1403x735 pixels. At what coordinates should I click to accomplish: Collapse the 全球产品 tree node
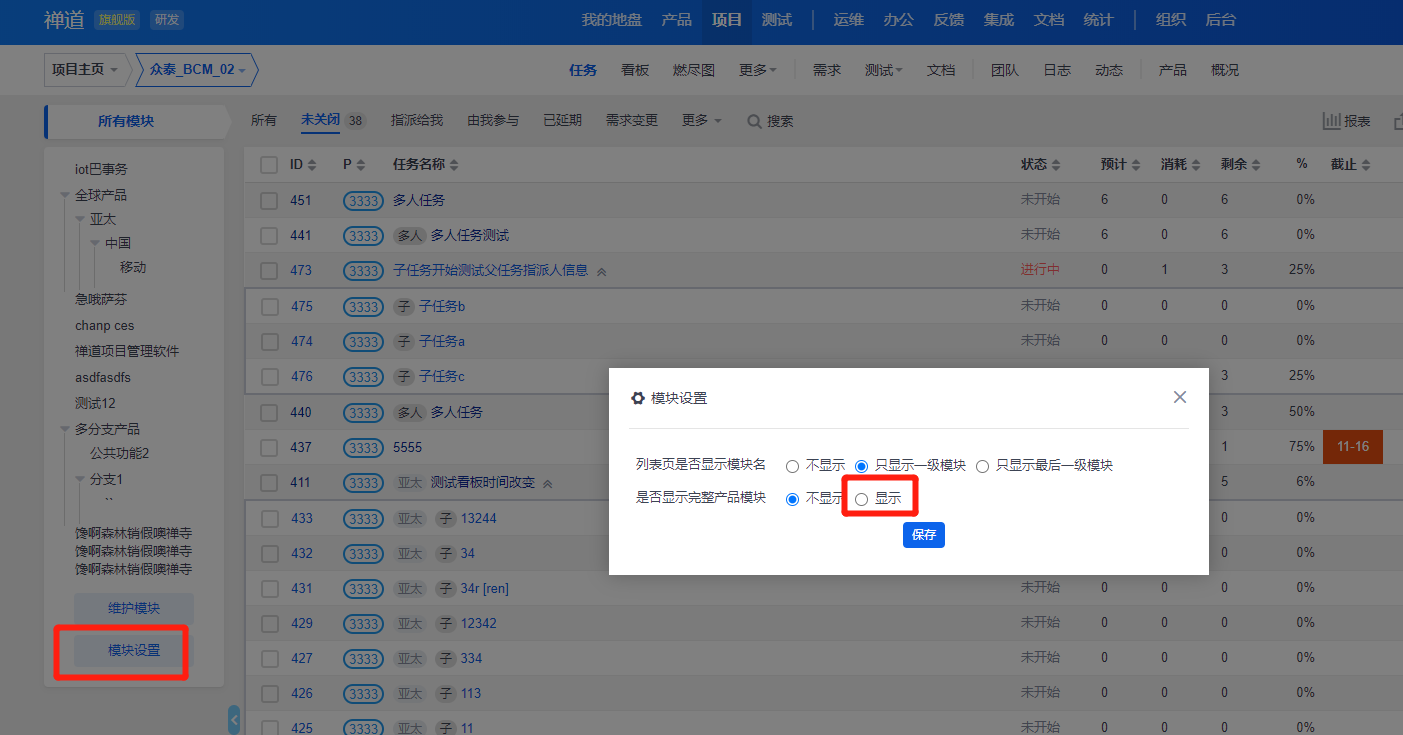pos(65,196)
